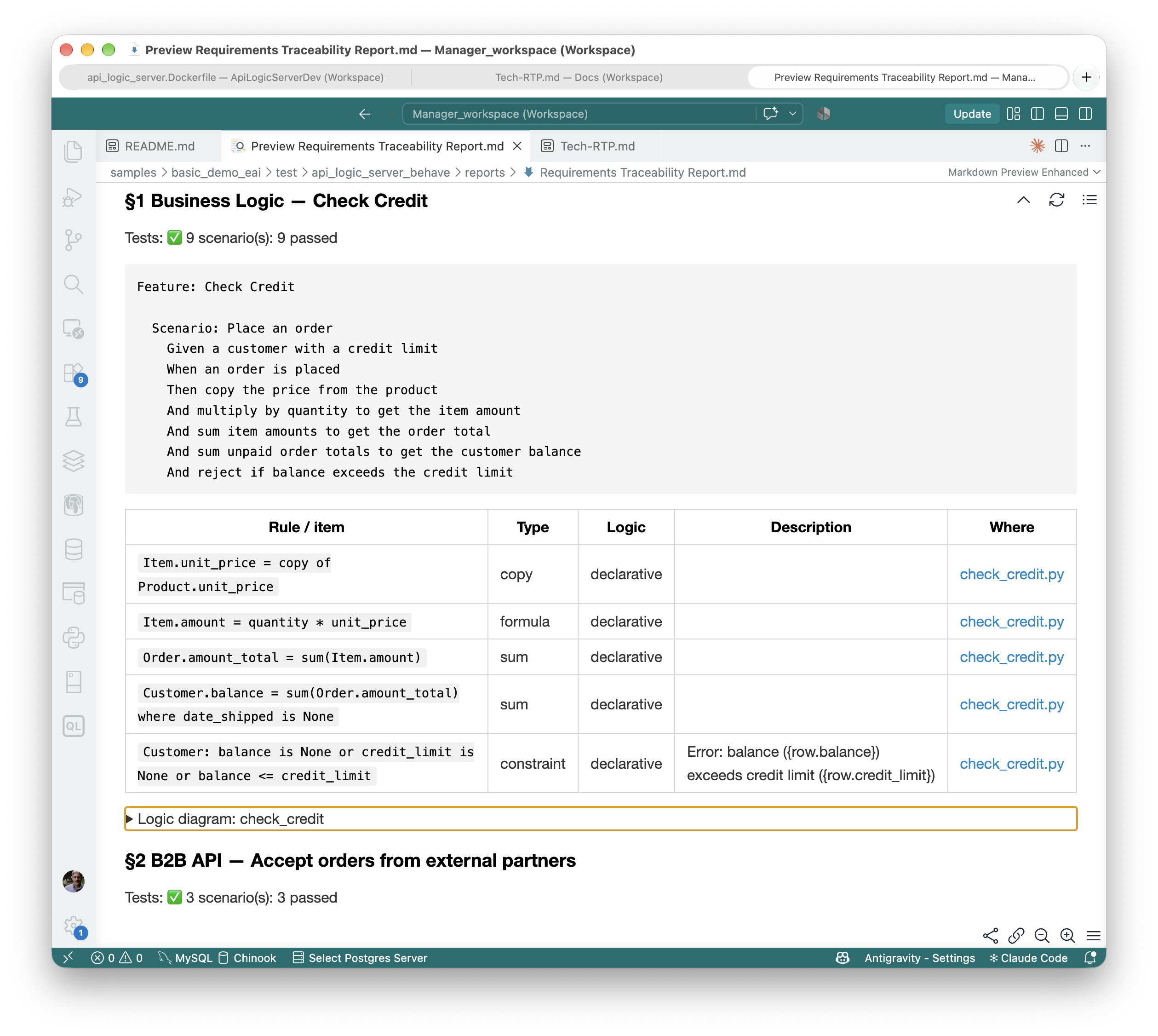This screenshot has width=1158, height=1036.
Task: Toggle the primary side bar
Action: [x=1038, y=114]
